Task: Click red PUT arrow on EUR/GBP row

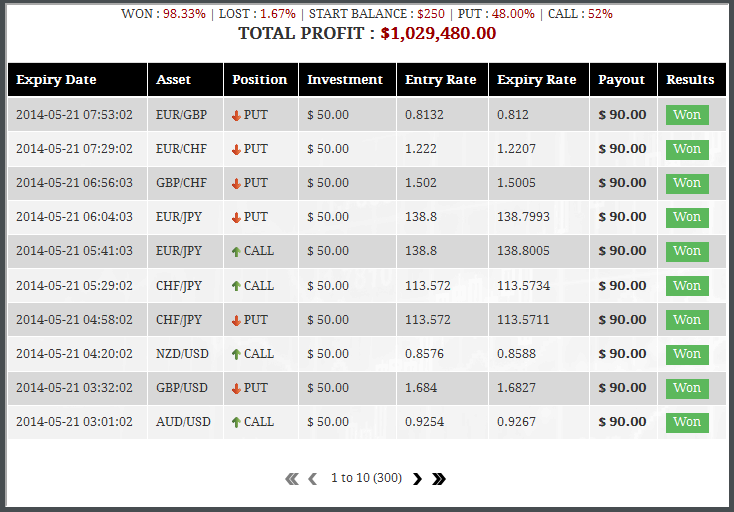Action: pos(236,115)
